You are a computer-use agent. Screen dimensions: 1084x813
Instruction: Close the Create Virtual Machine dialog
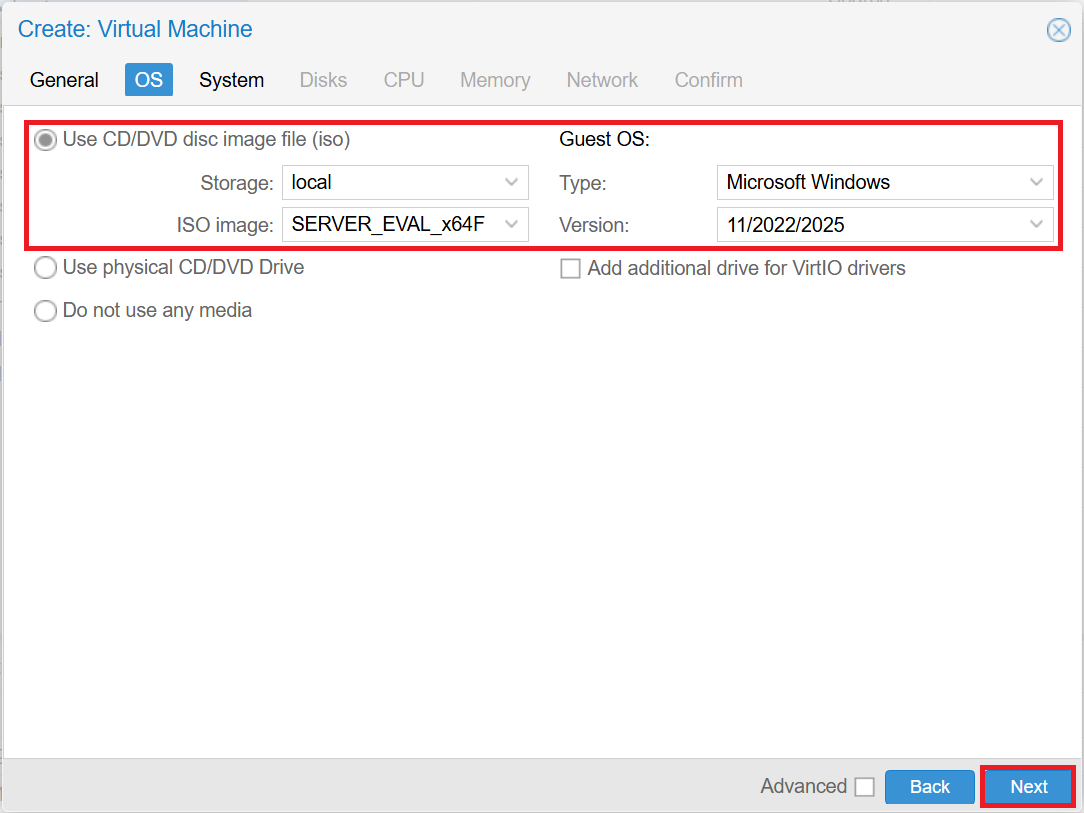[1059, 29]
